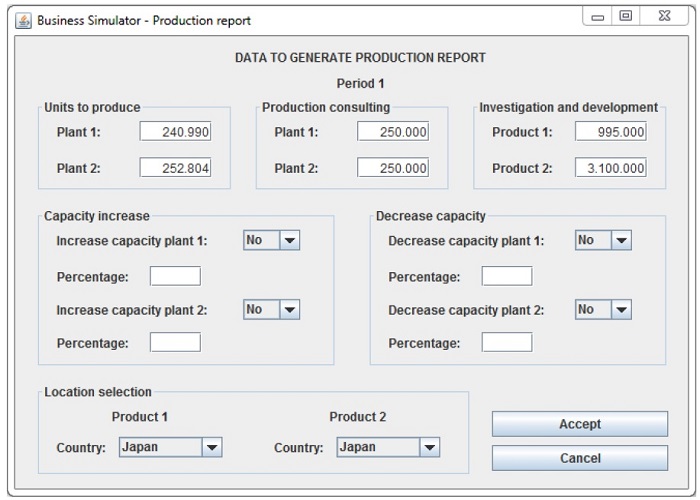Open Product 2 Country dropdown
Viewport: 700px width, 500px height.
coord(388,448)
